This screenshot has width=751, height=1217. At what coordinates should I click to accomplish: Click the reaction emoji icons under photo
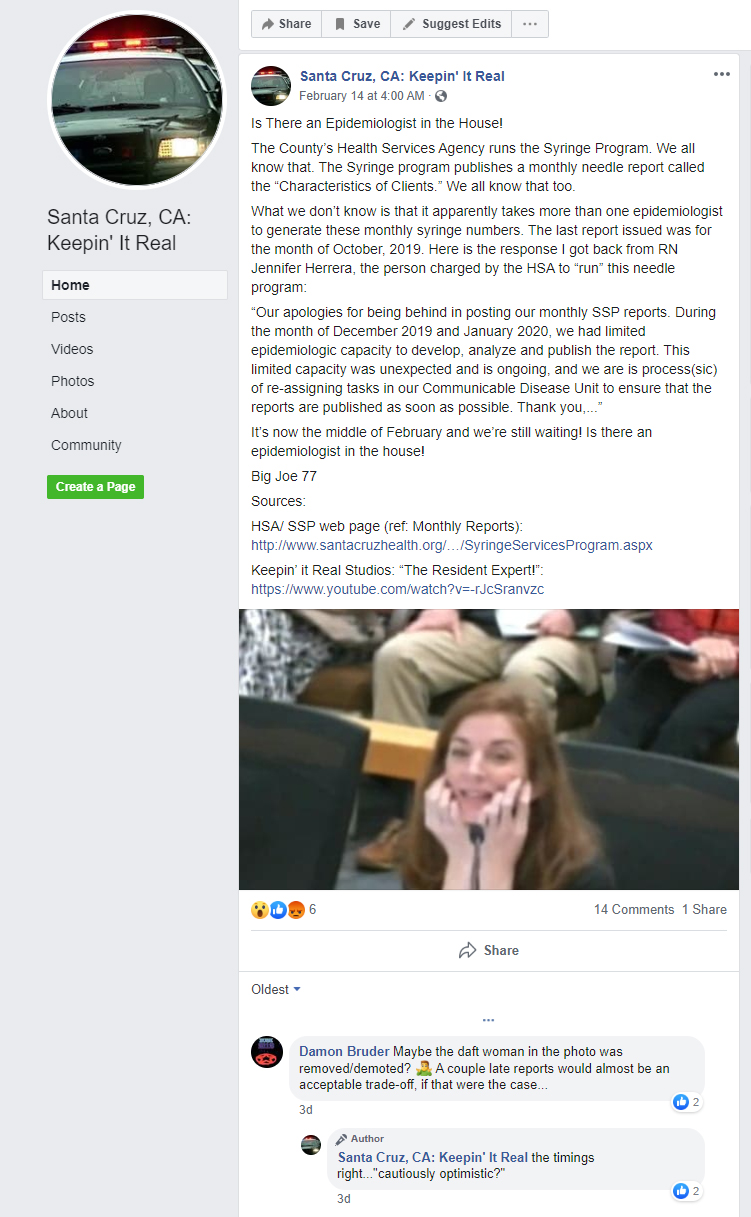pyautogui.click(x=277, y=910)
